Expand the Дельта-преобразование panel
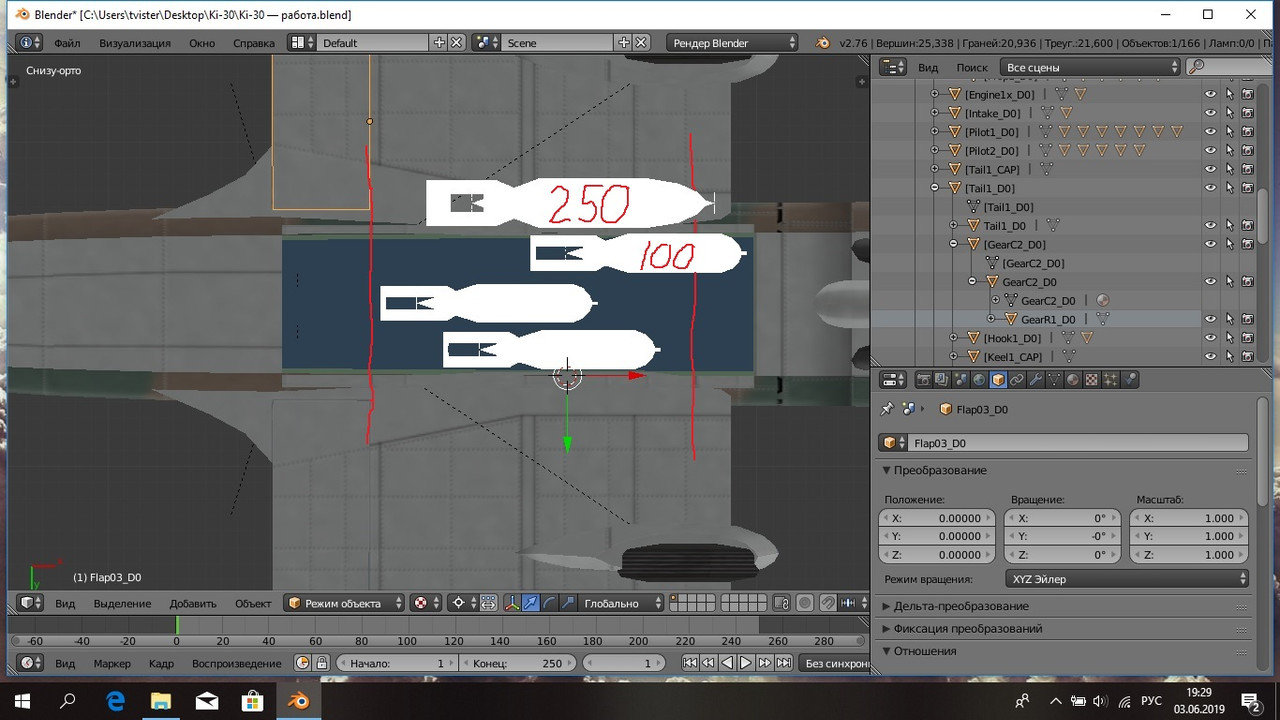The height and width of the screenshot is (720, 1280). coord(961,606)
